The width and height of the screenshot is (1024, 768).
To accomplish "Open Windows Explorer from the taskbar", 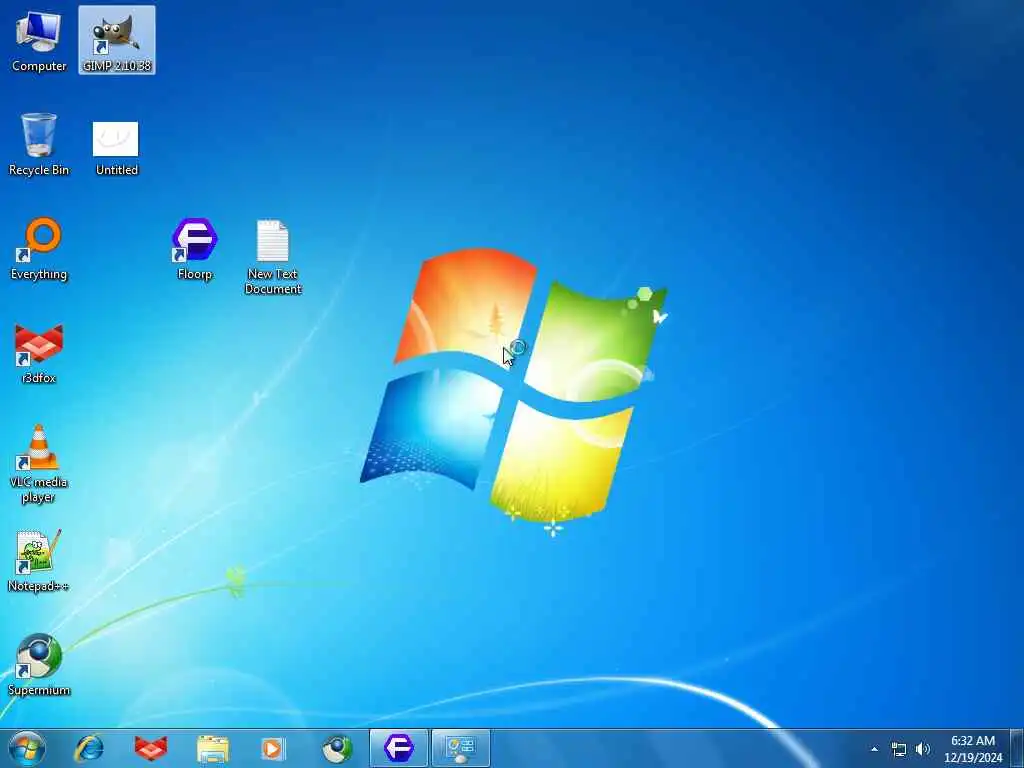I will 213,748.
